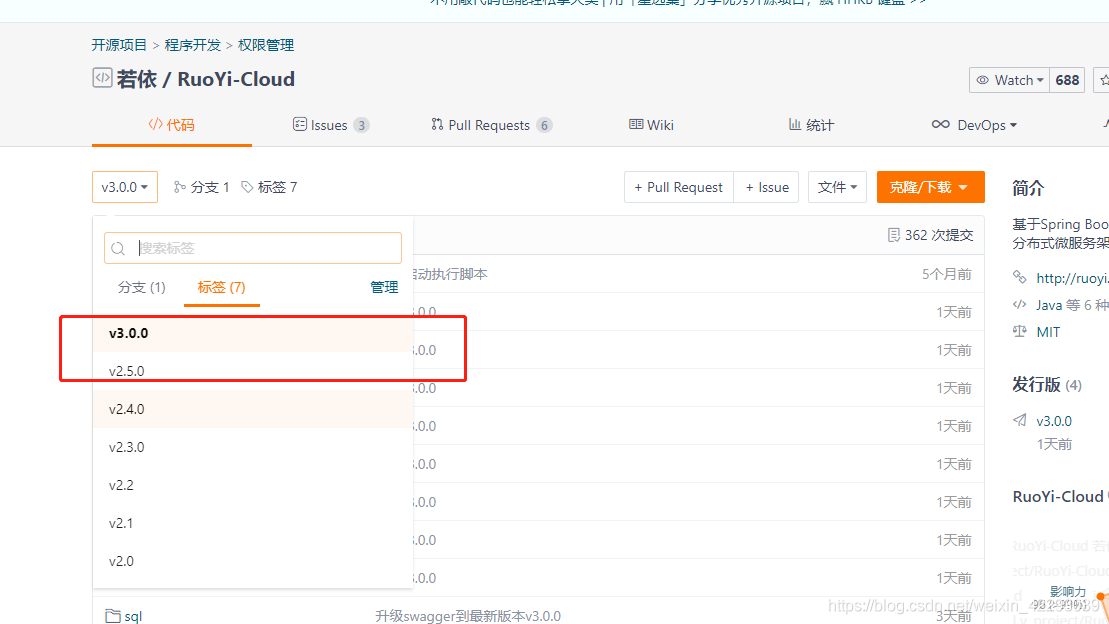Click the + Issue button
1109x624 pixels.
point(767,187)
